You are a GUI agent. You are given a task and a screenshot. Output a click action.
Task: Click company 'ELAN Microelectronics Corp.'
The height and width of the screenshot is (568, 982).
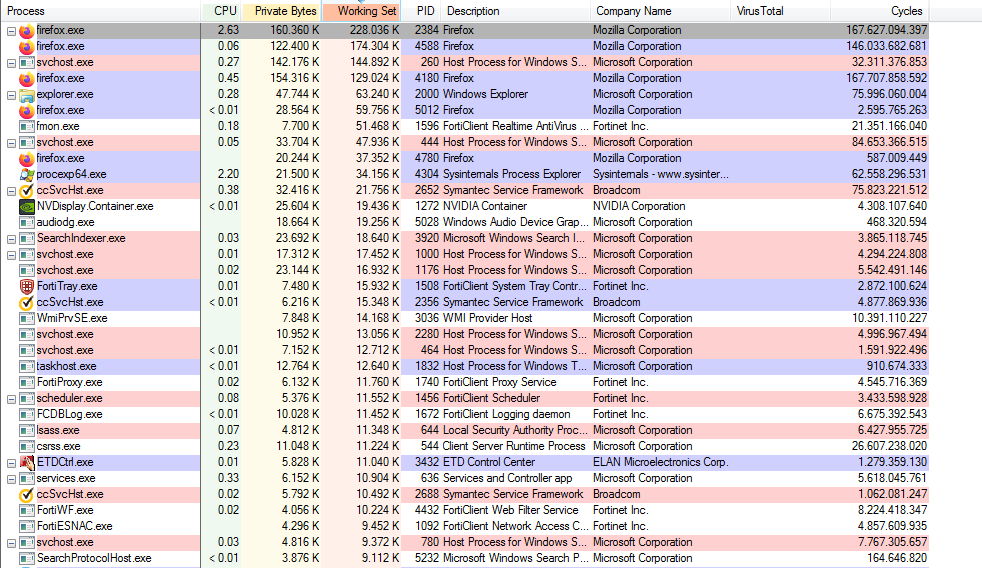point(661,462)
